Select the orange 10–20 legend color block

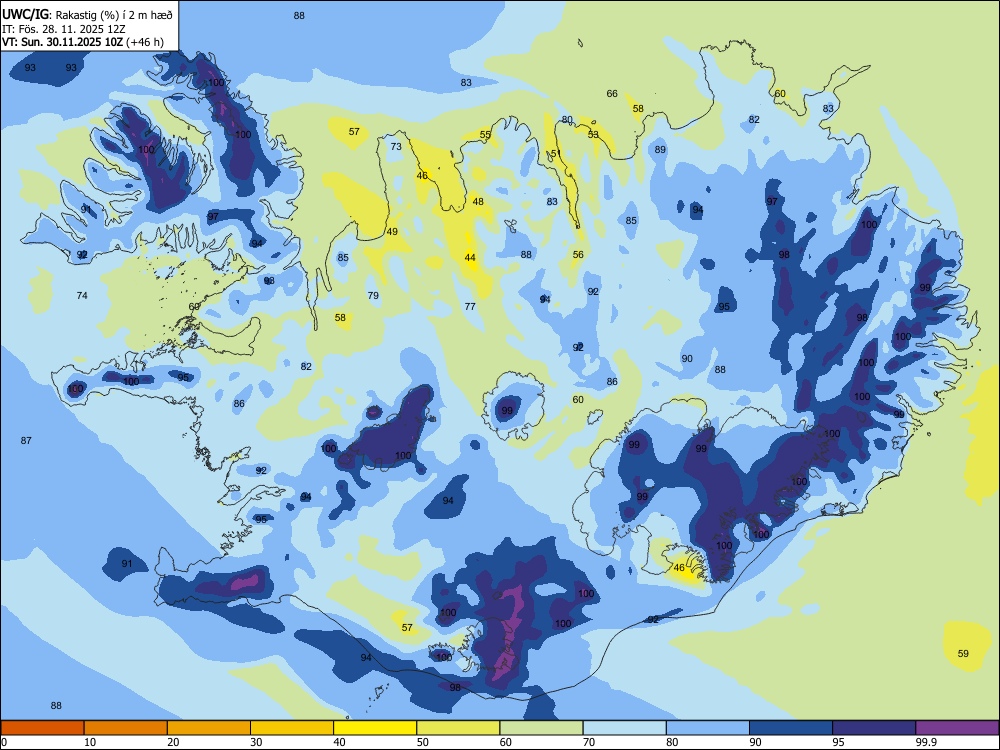[126, 728]
